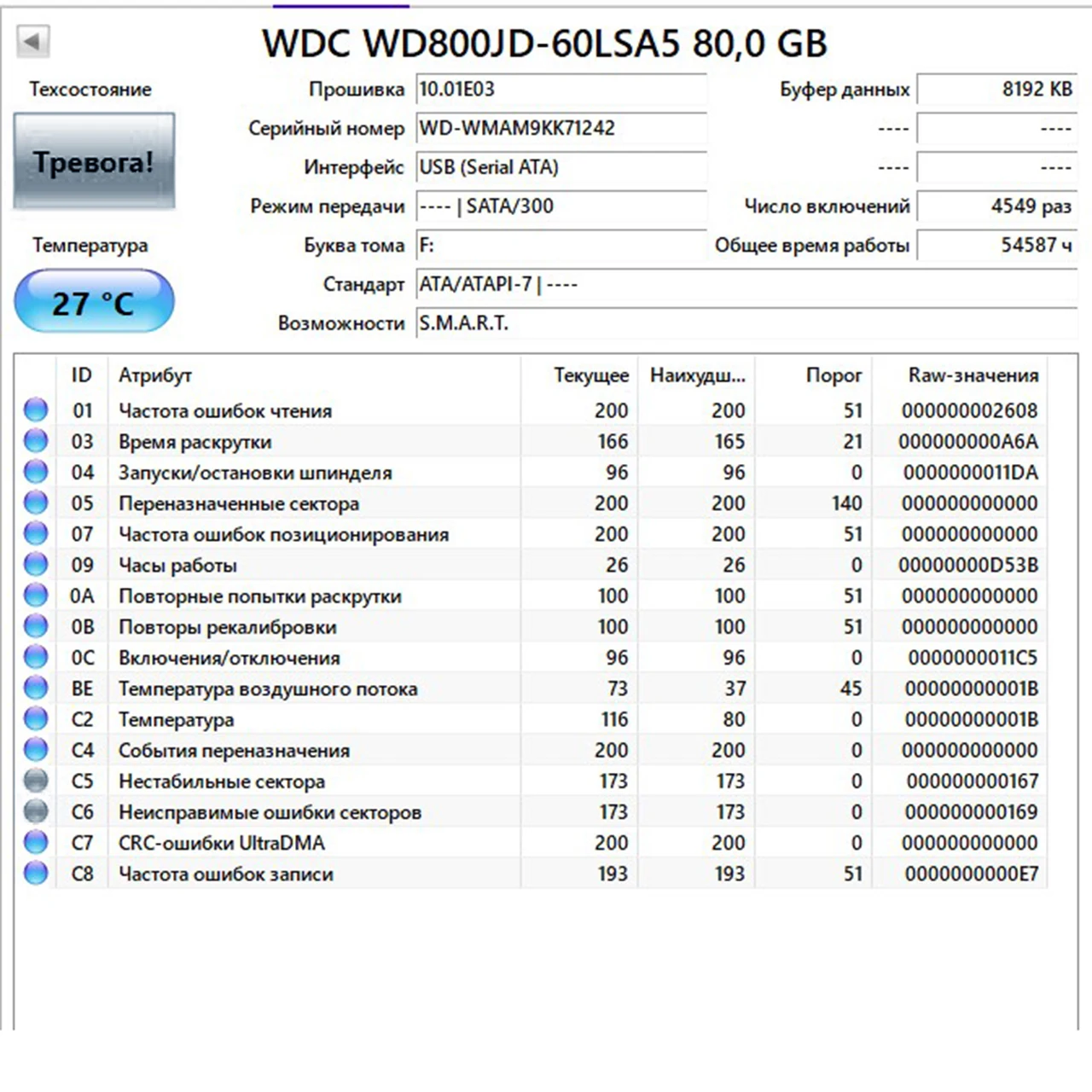Select the attribute name Частота ошибок чтения
Viewport: 1092px width, 1092px height.
click(x=225, y=411)
